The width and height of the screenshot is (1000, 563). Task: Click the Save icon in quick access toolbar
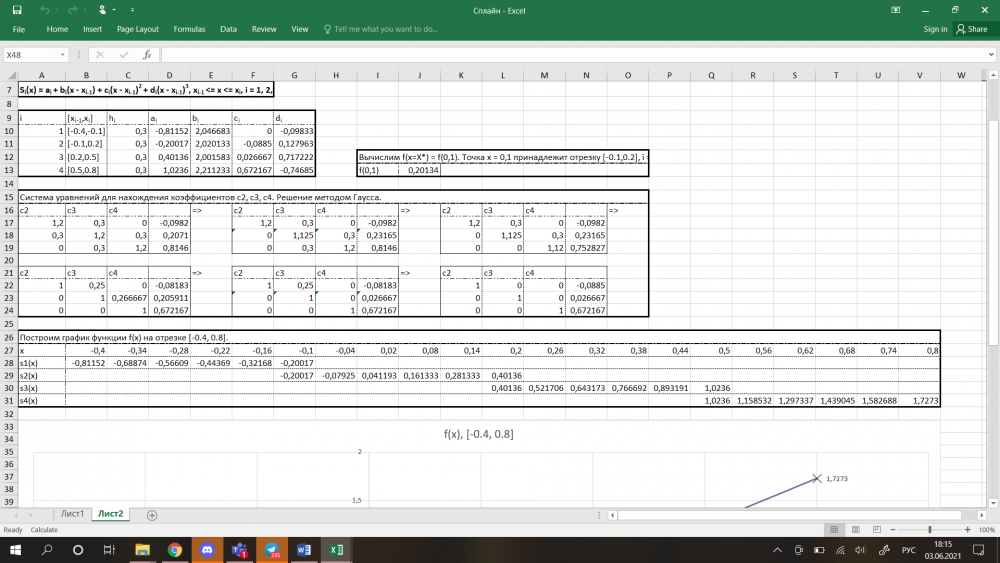17,10
